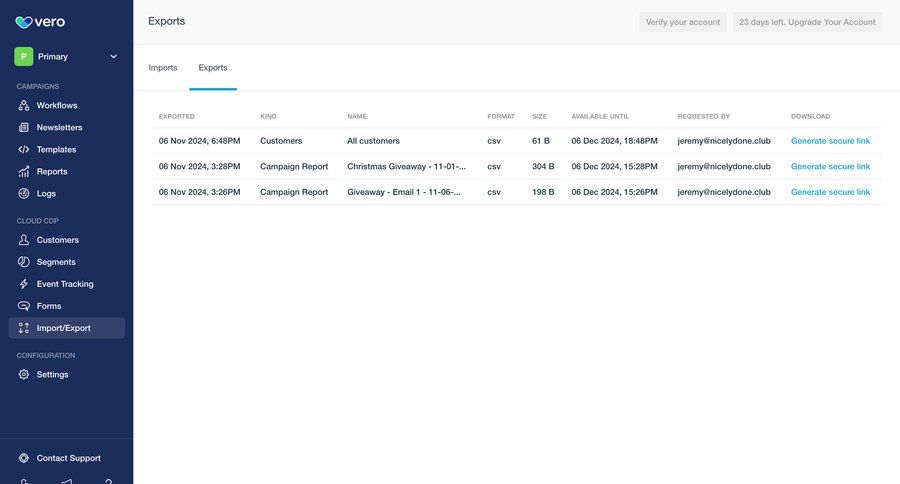The height and width of the screenshot is (484, 900).
Task: Generate secure link for Giveaway Email 1 report
Action: [831, 192]
